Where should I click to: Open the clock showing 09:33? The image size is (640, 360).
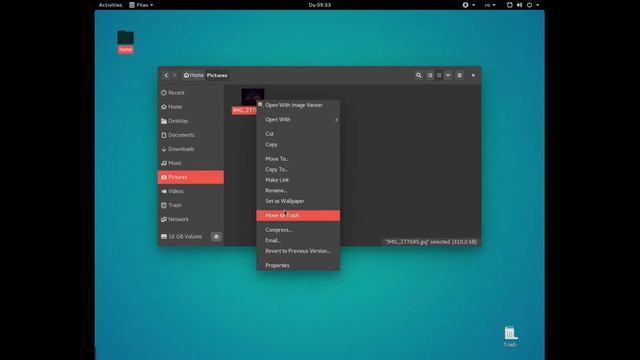(x=320, y=5)
